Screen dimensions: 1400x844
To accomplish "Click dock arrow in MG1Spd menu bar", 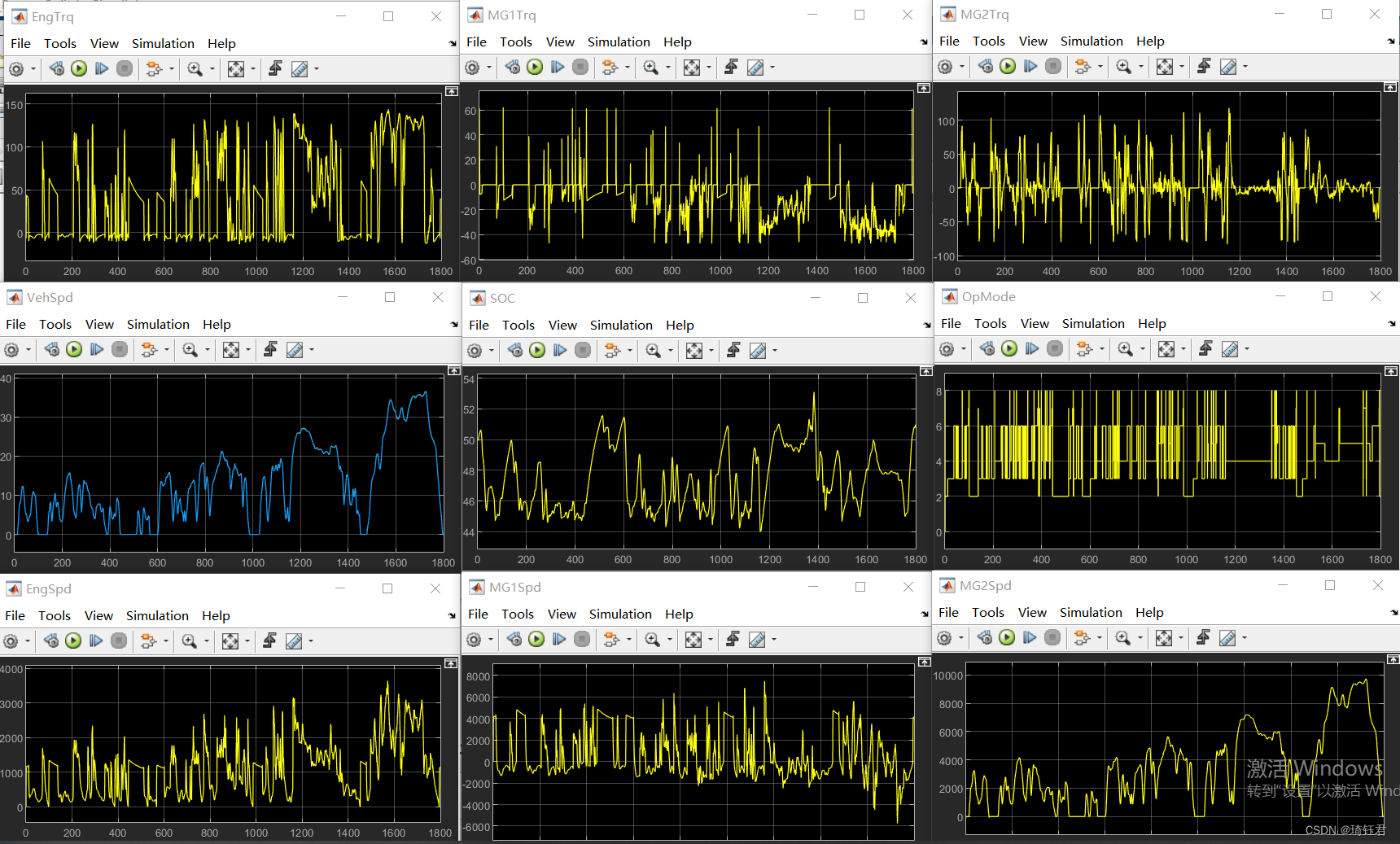I will (x=924, y=614).
